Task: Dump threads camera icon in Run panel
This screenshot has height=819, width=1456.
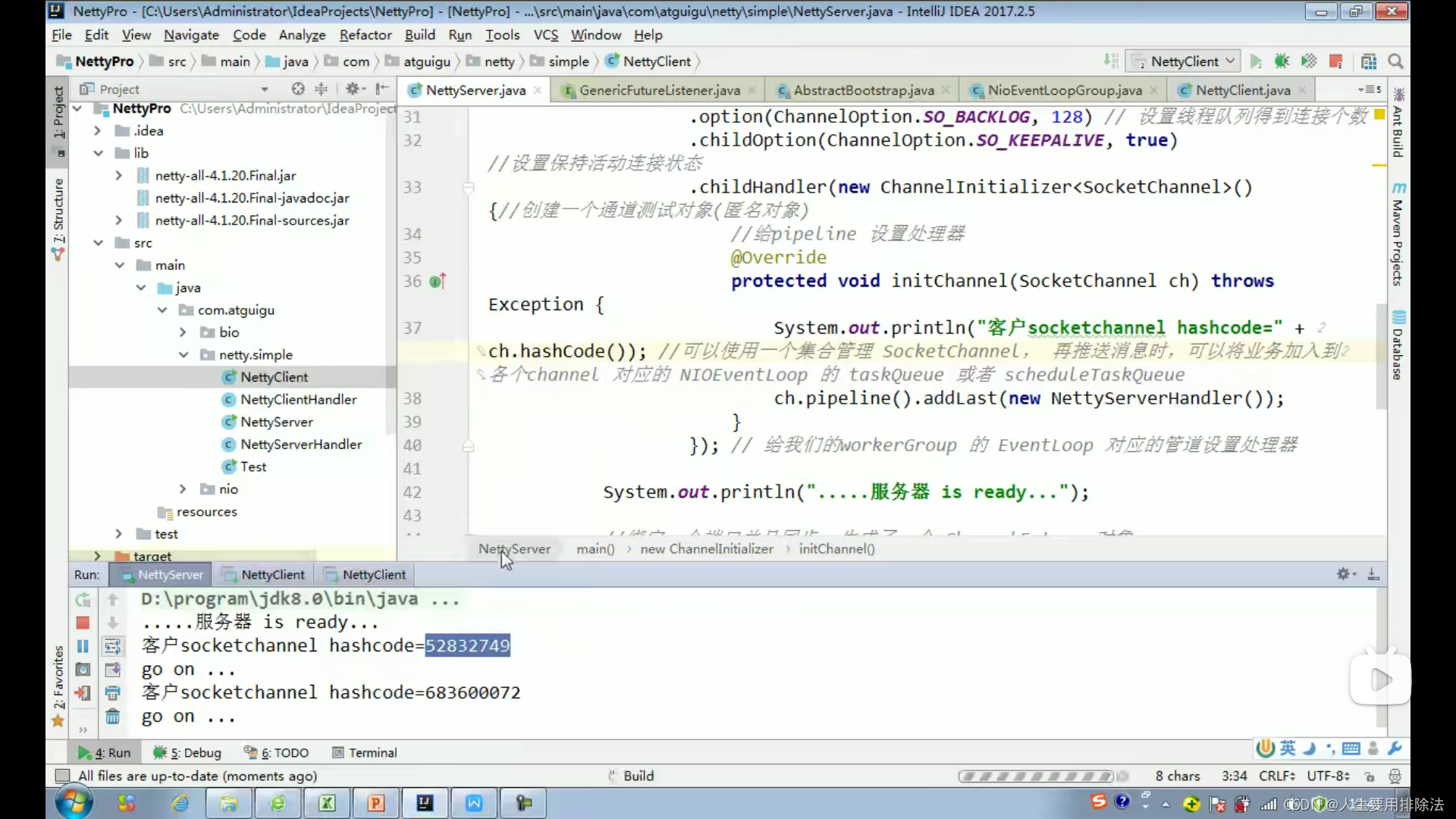Action: coord(83,670)
